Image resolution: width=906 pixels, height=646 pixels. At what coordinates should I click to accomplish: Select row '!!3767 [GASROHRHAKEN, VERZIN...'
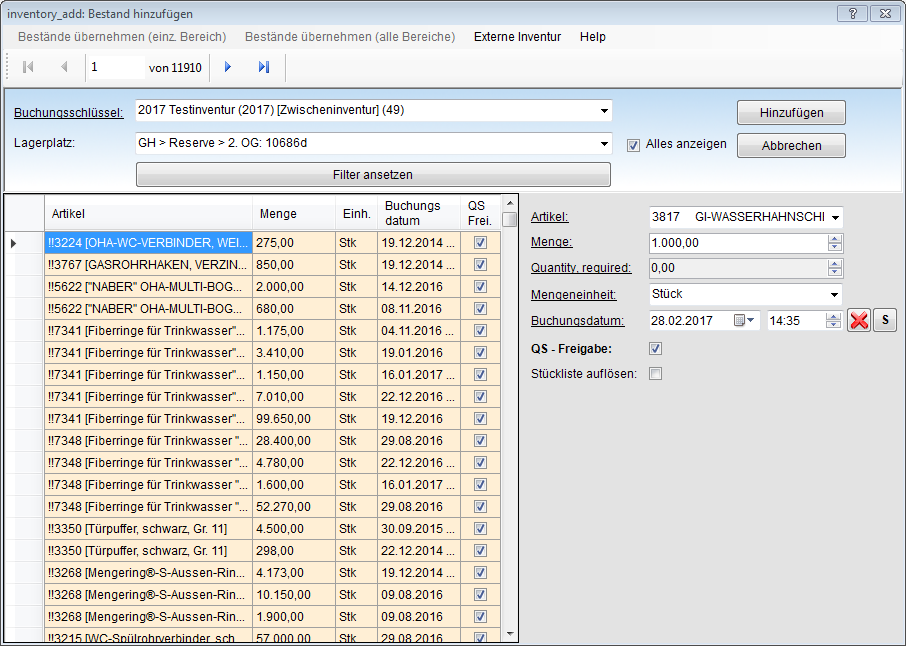coord(253,265)
